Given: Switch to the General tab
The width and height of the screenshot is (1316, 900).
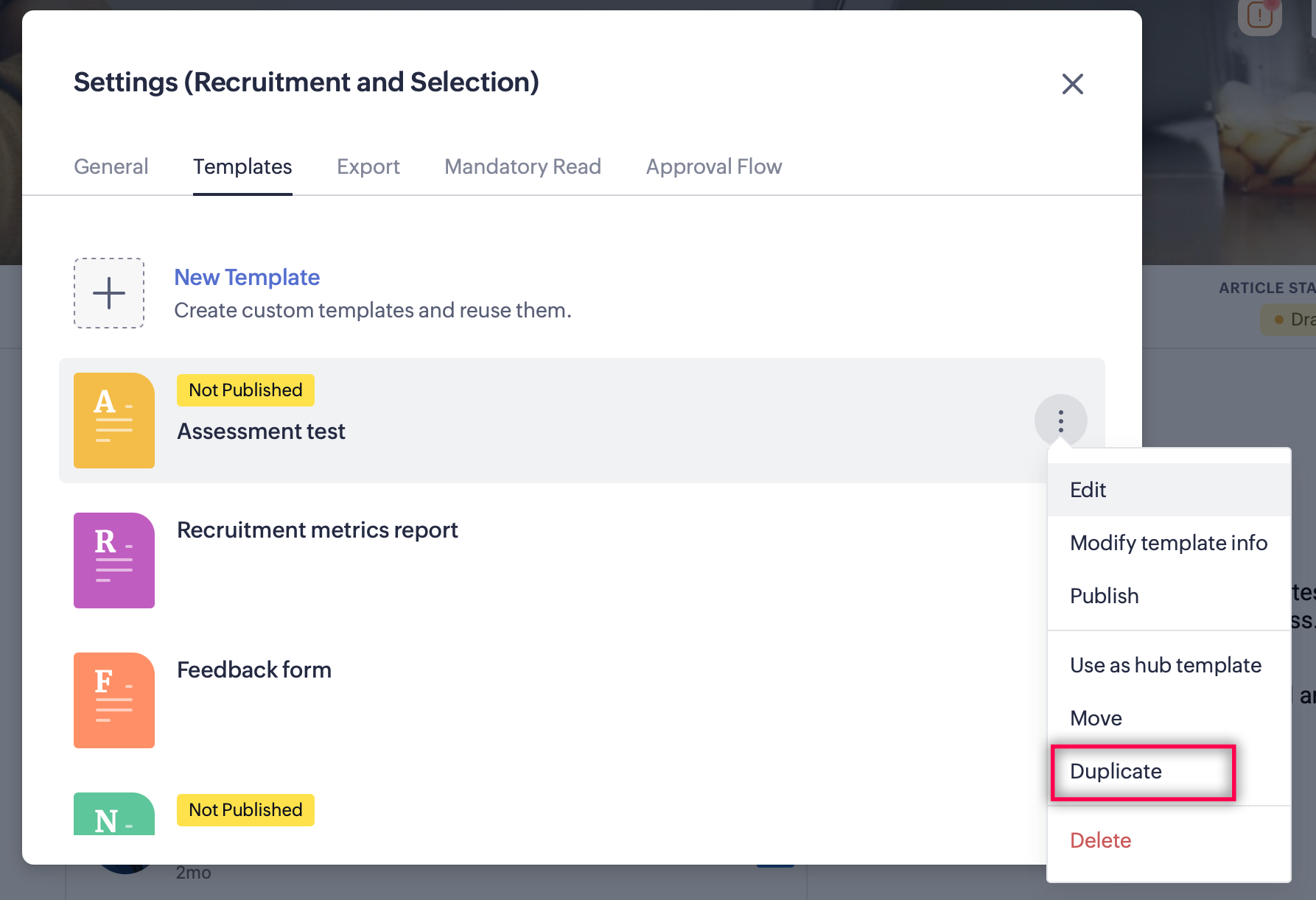Looking at the screenshot, I should [x=111, y=167].
